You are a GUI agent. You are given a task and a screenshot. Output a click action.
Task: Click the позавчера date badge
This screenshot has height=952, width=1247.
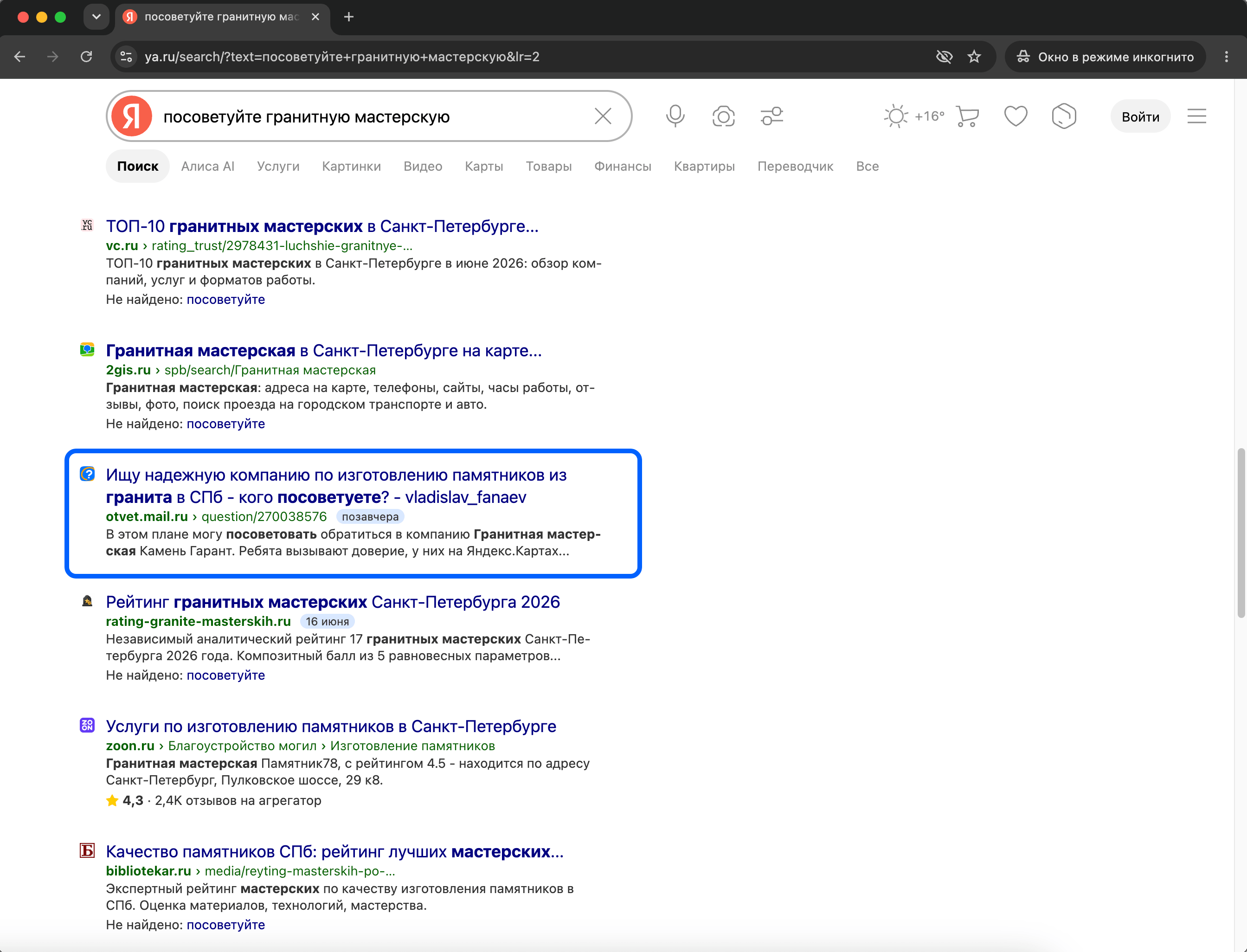(x=370, y=517)
